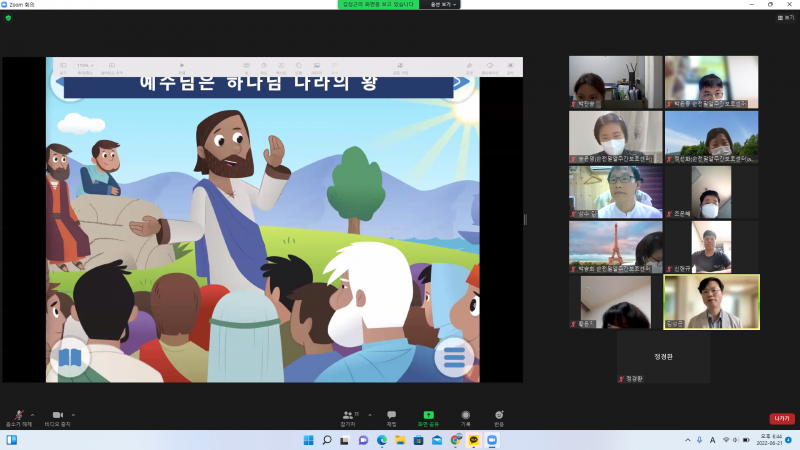Change gallery layout via top-right view button
Viewport: 800px width, 450px height.
click(786, 18)
